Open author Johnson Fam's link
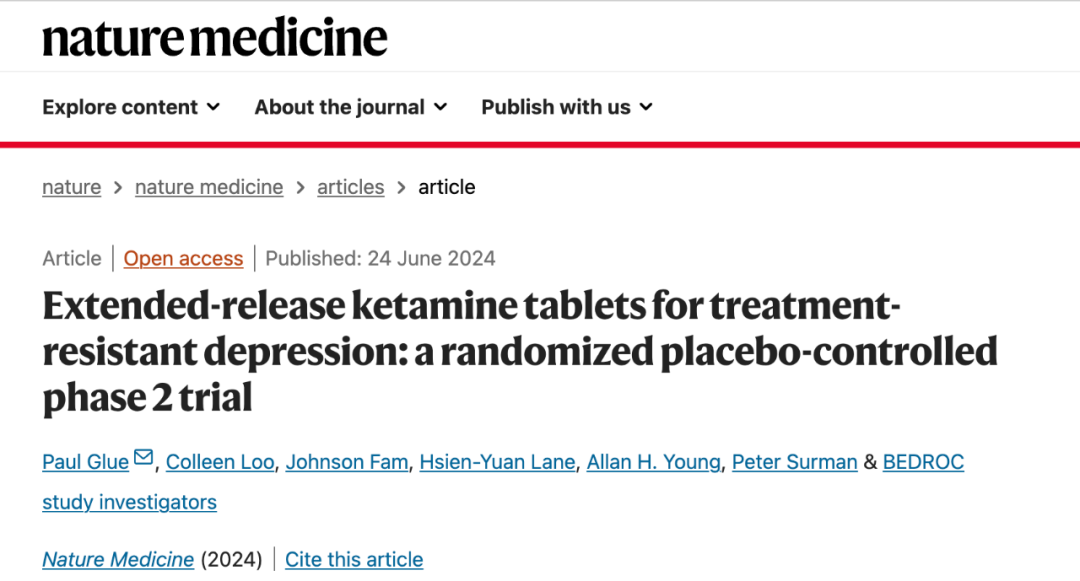Screen dimensions: 1080x581 tap(346, 462)
